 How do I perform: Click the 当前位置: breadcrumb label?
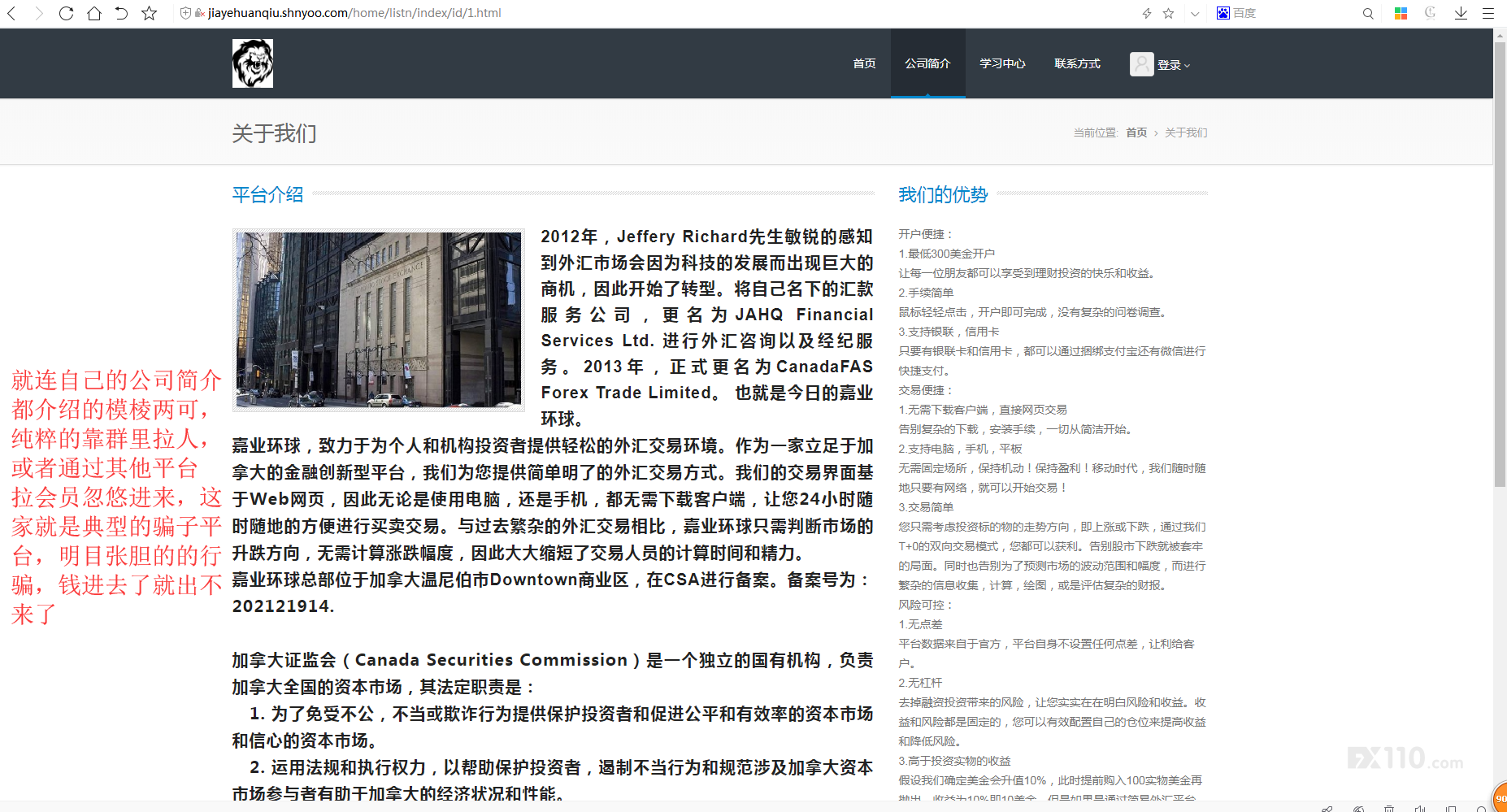tap(1096, 132)
